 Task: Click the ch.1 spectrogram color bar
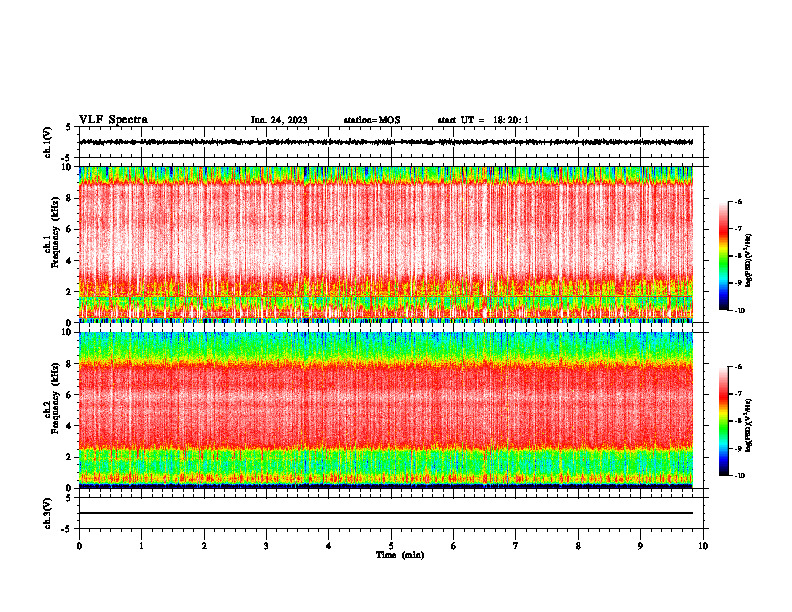pyautogui.click(x=724, y=256)
